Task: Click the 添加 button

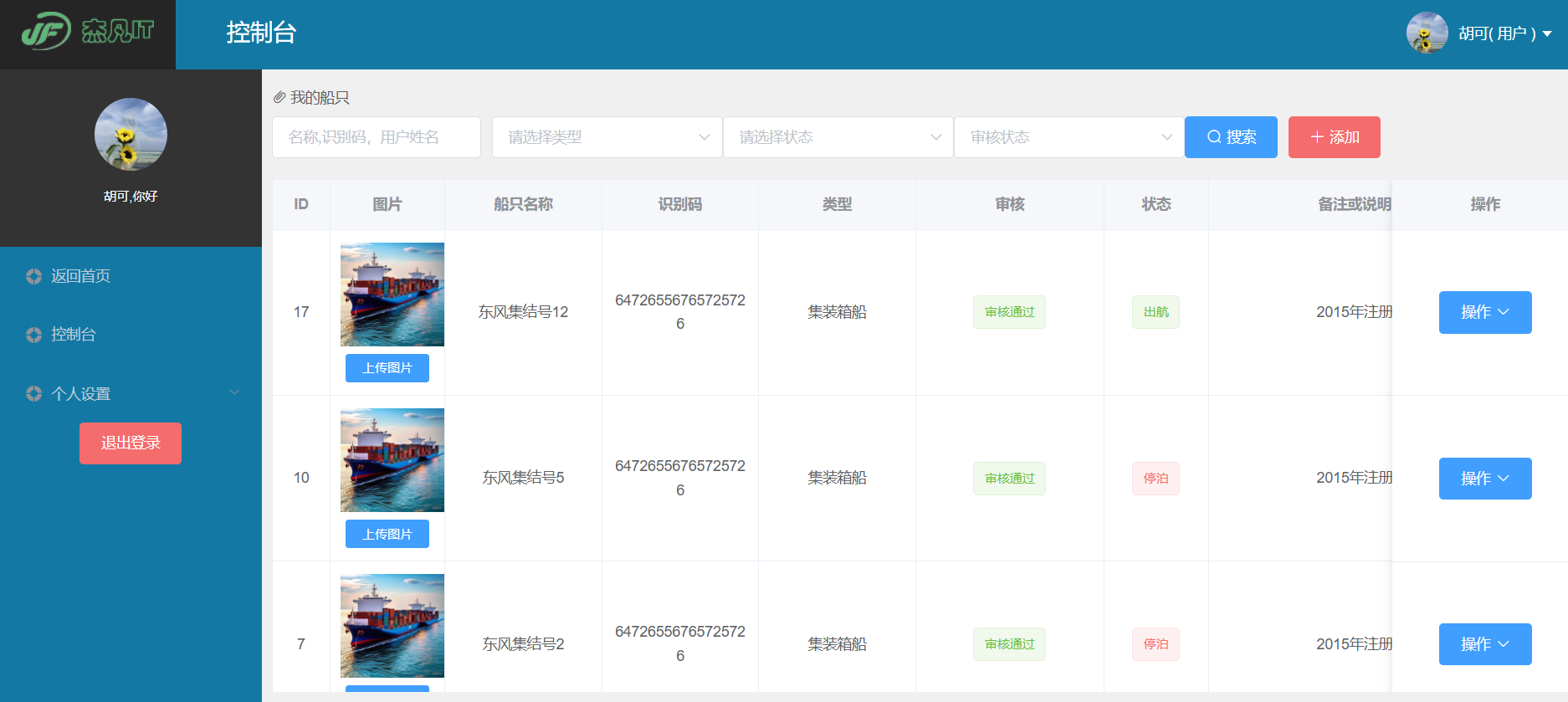Action: (1335, 137)
